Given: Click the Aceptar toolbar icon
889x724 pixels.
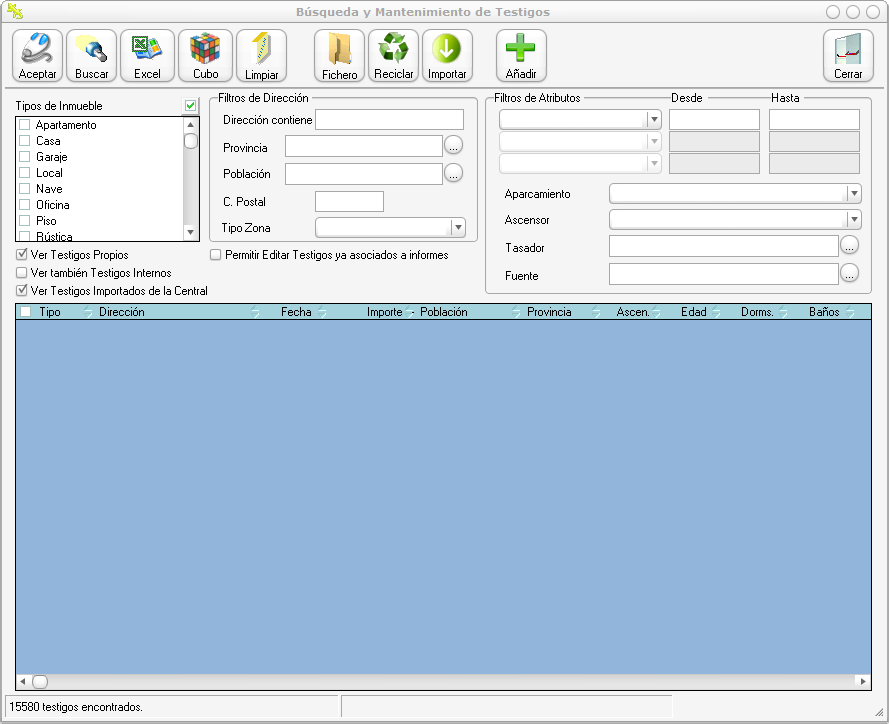Looking at the screenshot, I should (x=38, y=55).
